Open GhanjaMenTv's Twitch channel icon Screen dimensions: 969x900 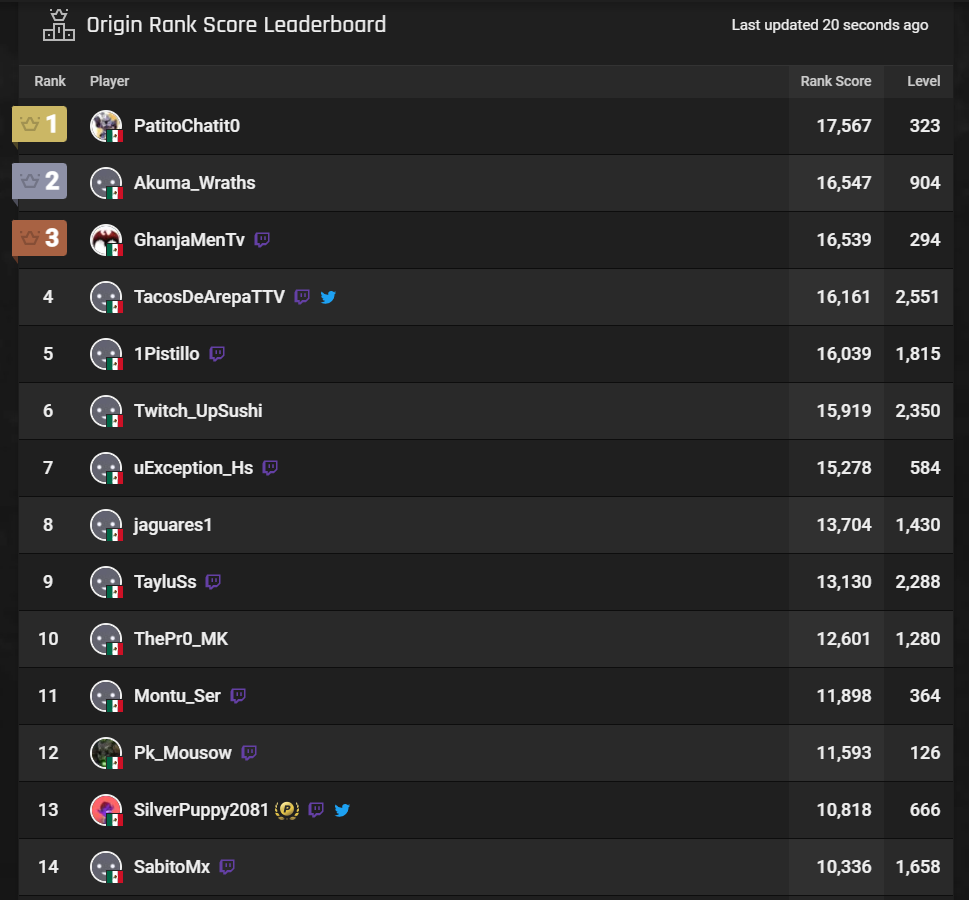click(262, 240)
